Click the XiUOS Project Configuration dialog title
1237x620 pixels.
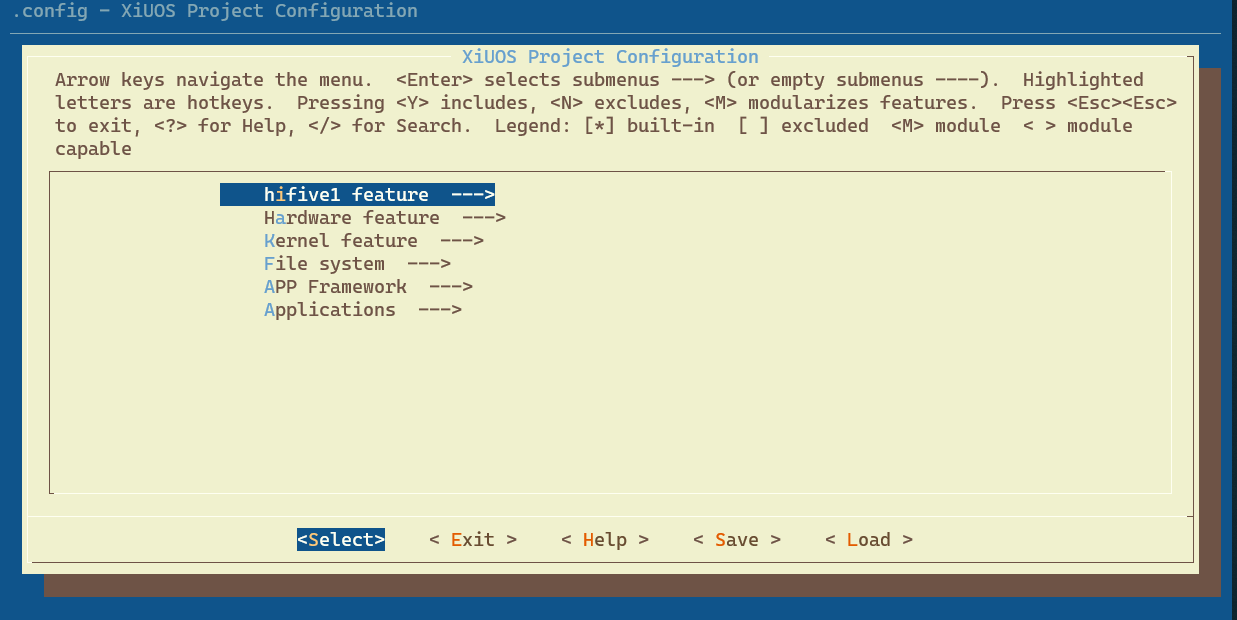610,57
